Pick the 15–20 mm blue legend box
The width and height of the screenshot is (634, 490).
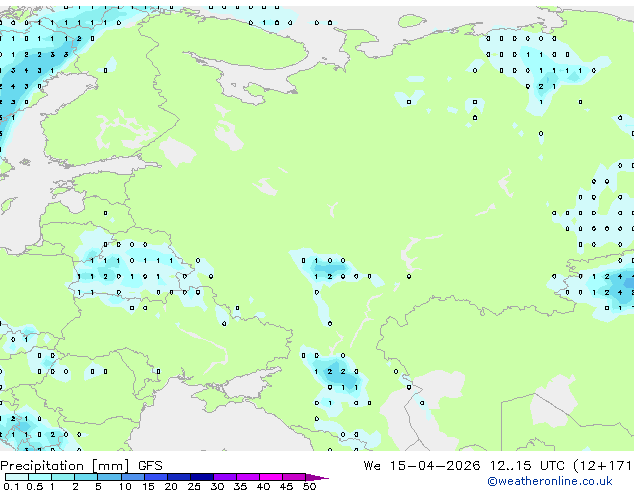[x=155, y=477]
